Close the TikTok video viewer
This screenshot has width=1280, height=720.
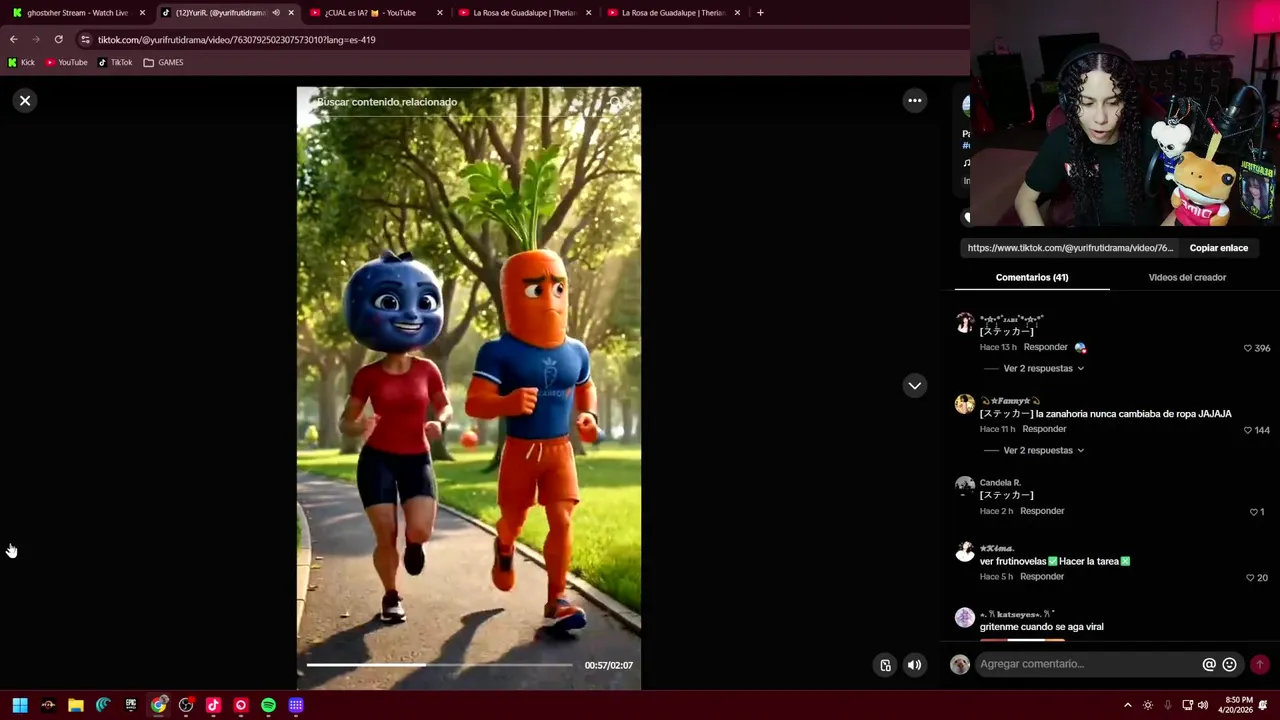tap(25, 100)
